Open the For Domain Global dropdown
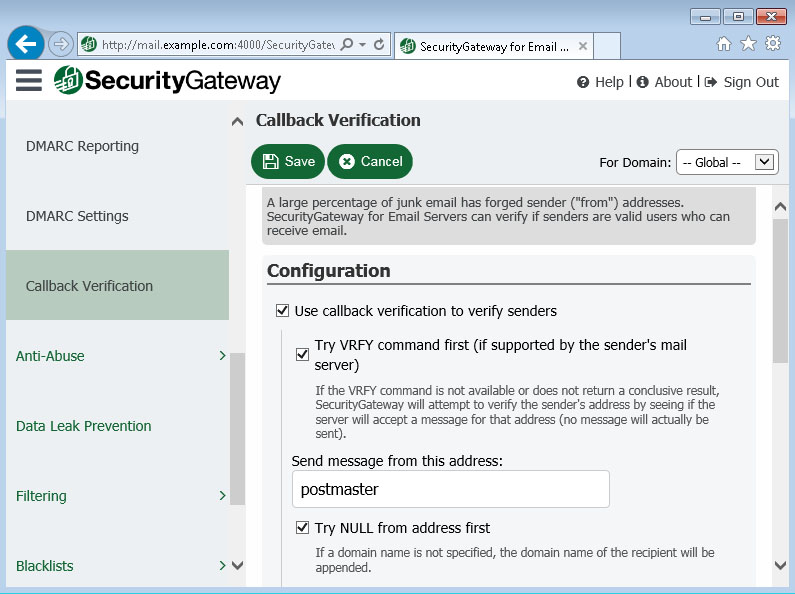 [727, 162]
